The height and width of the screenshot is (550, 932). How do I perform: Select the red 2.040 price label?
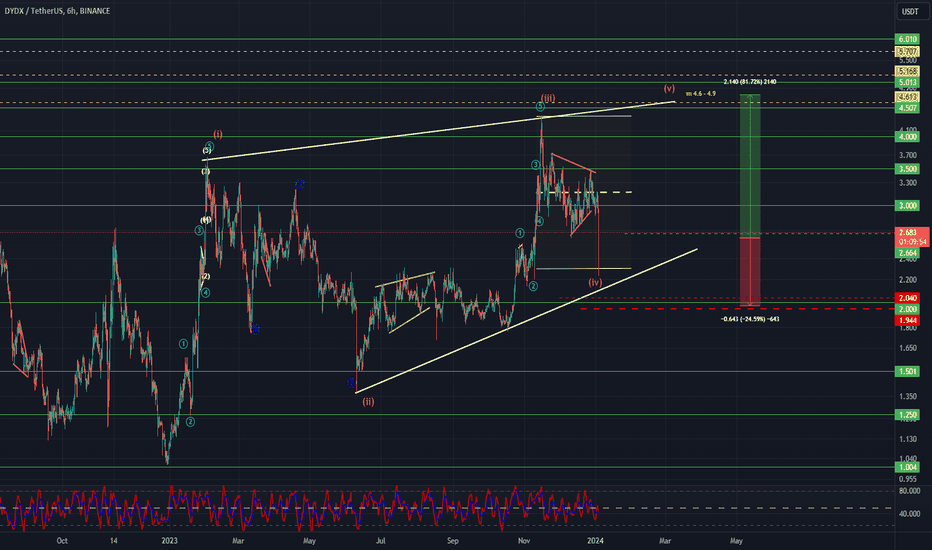click(908, 298)
